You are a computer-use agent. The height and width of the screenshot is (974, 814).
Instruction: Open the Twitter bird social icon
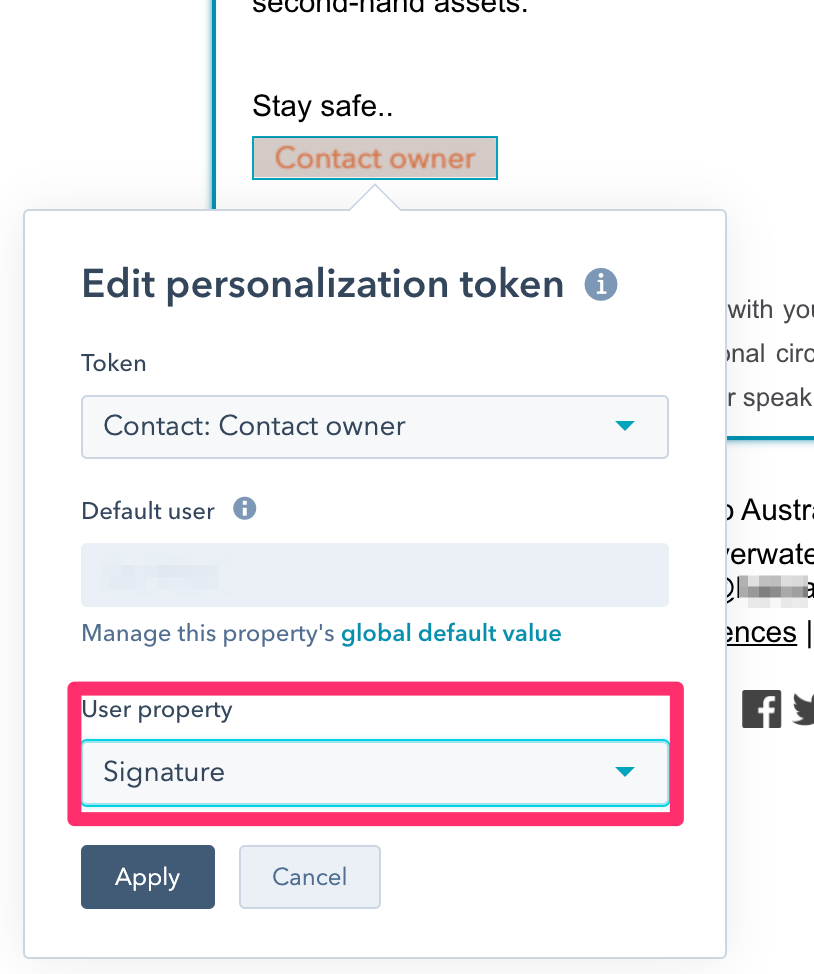(x=804, y=709)
